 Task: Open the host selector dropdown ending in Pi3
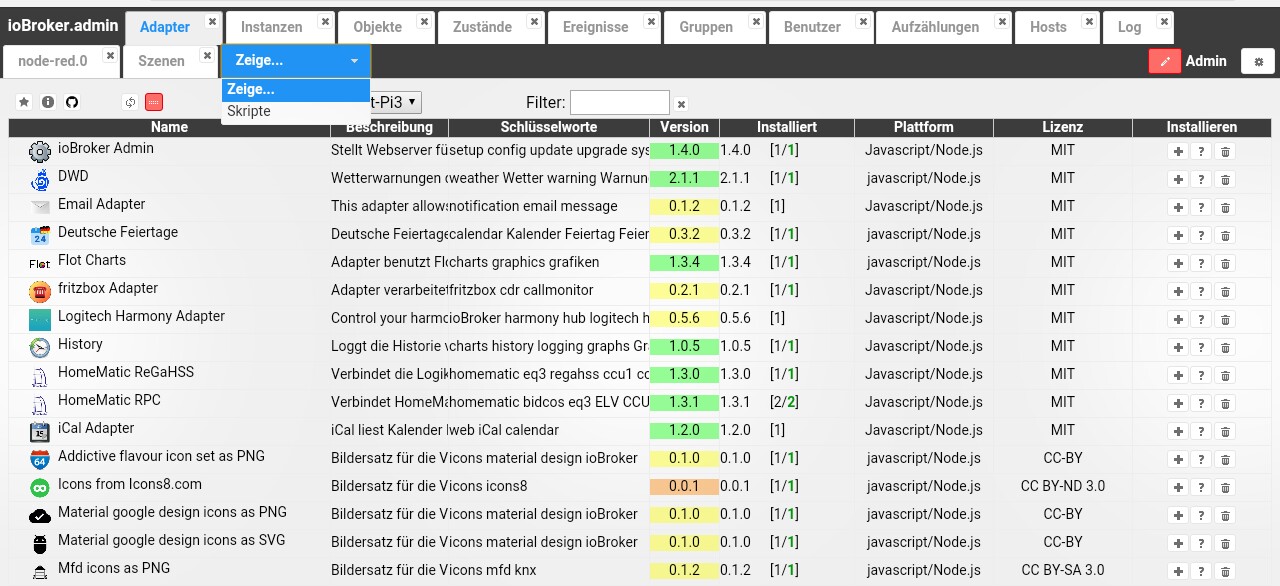(x=396, y=102)
